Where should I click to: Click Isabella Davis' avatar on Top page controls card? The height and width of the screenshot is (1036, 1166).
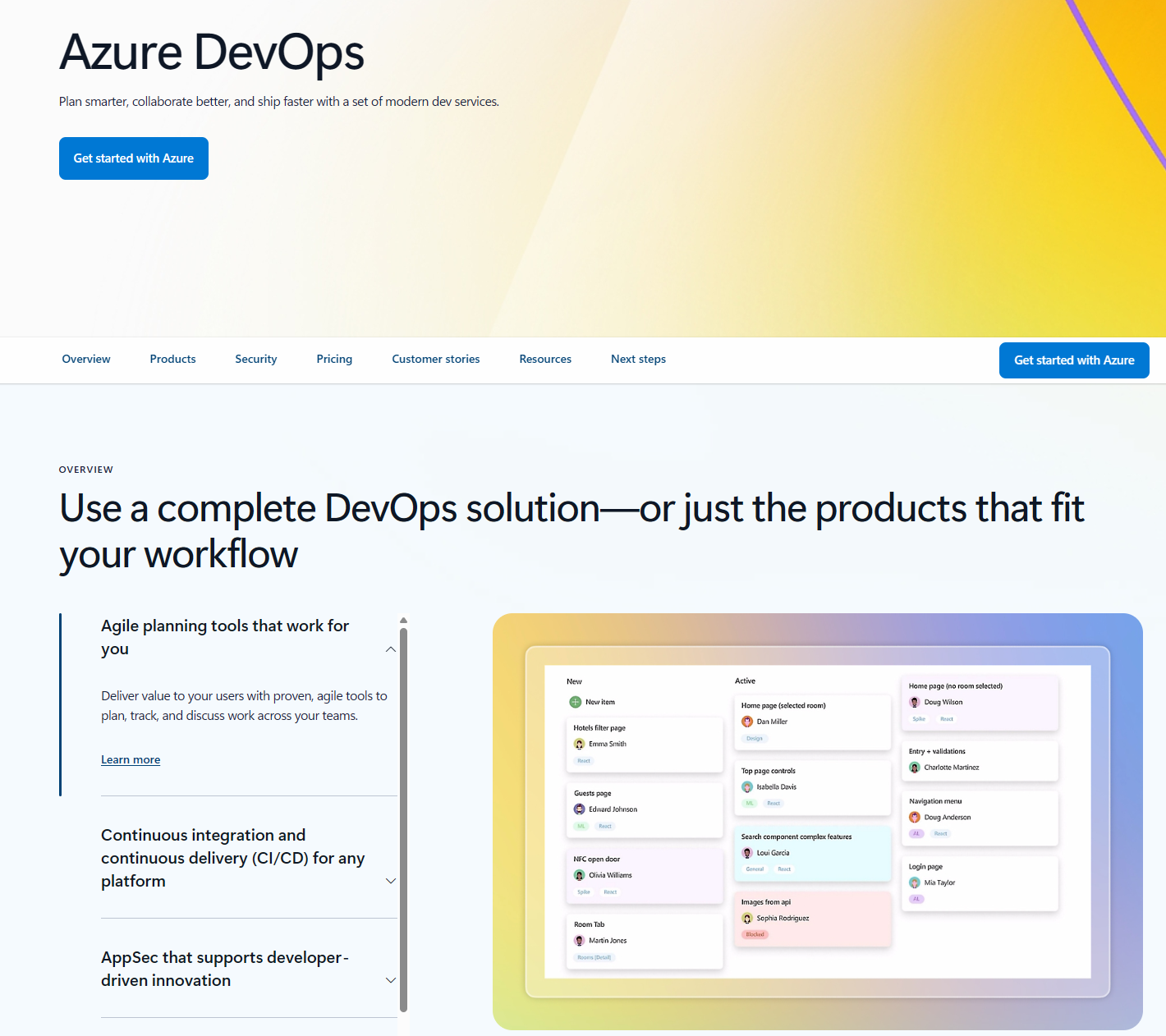[747, 786]
